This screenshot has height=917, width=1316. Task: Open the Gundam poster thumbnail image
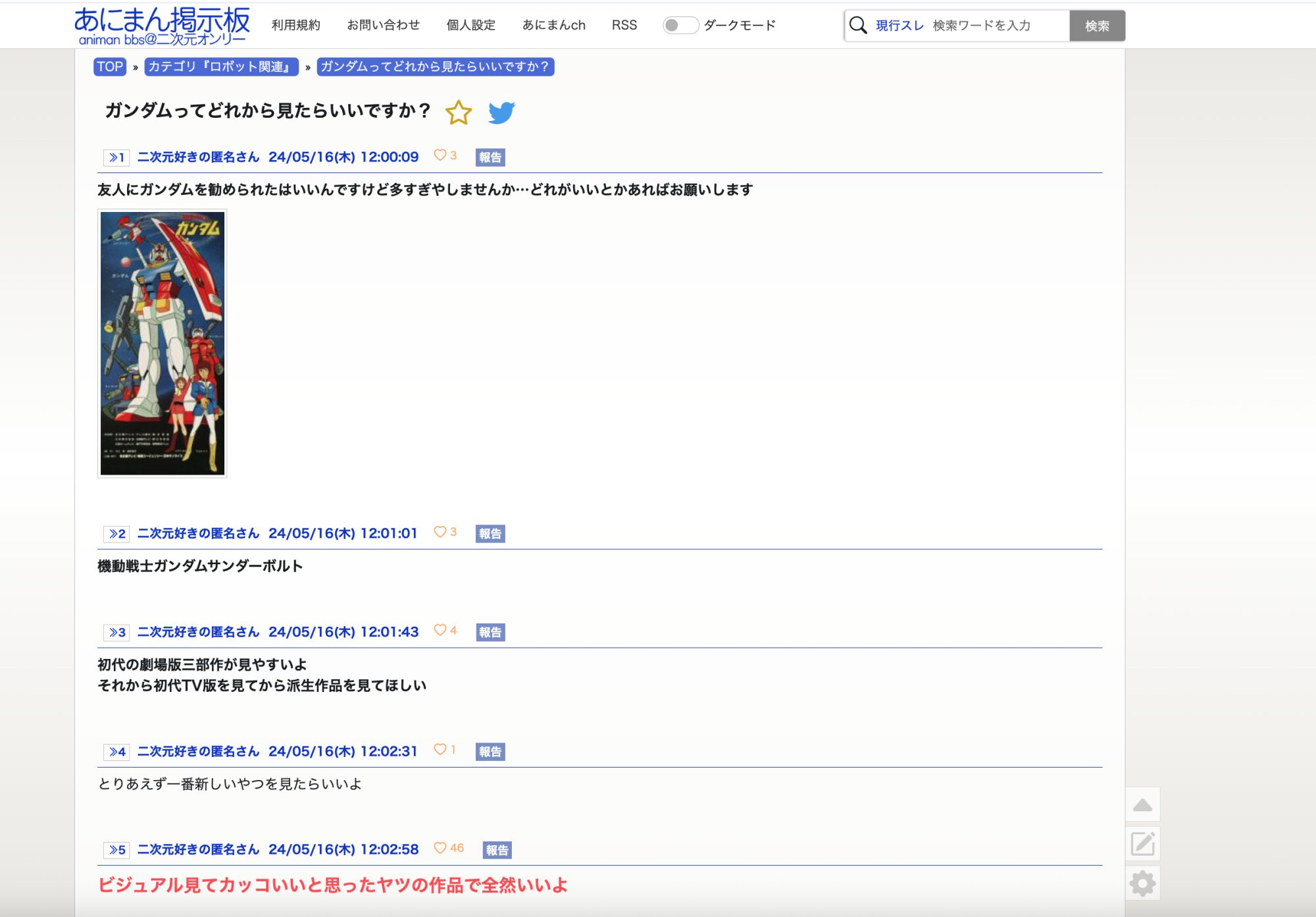tap(162, 343)
